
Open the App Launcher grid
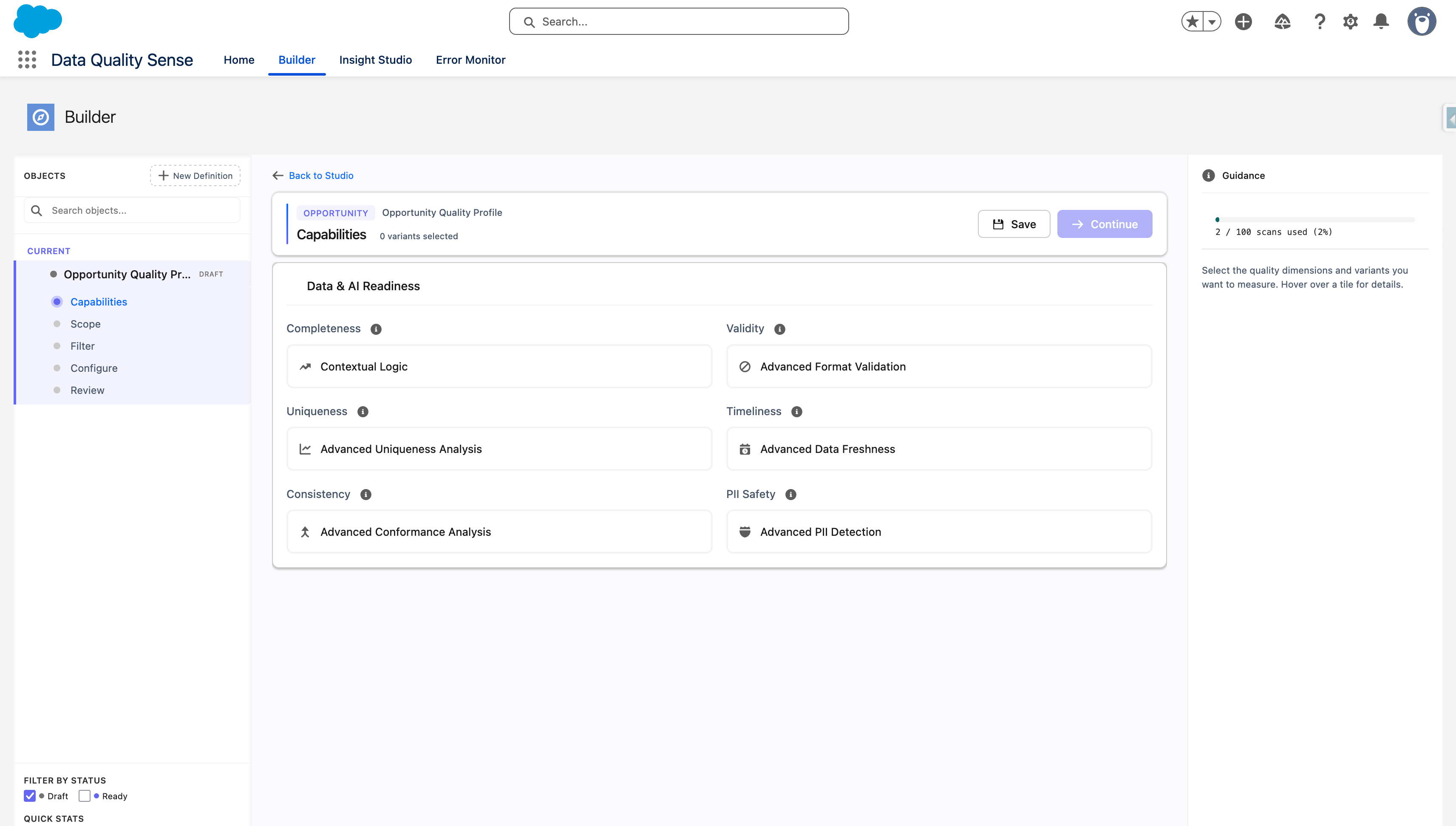point(27,59)
